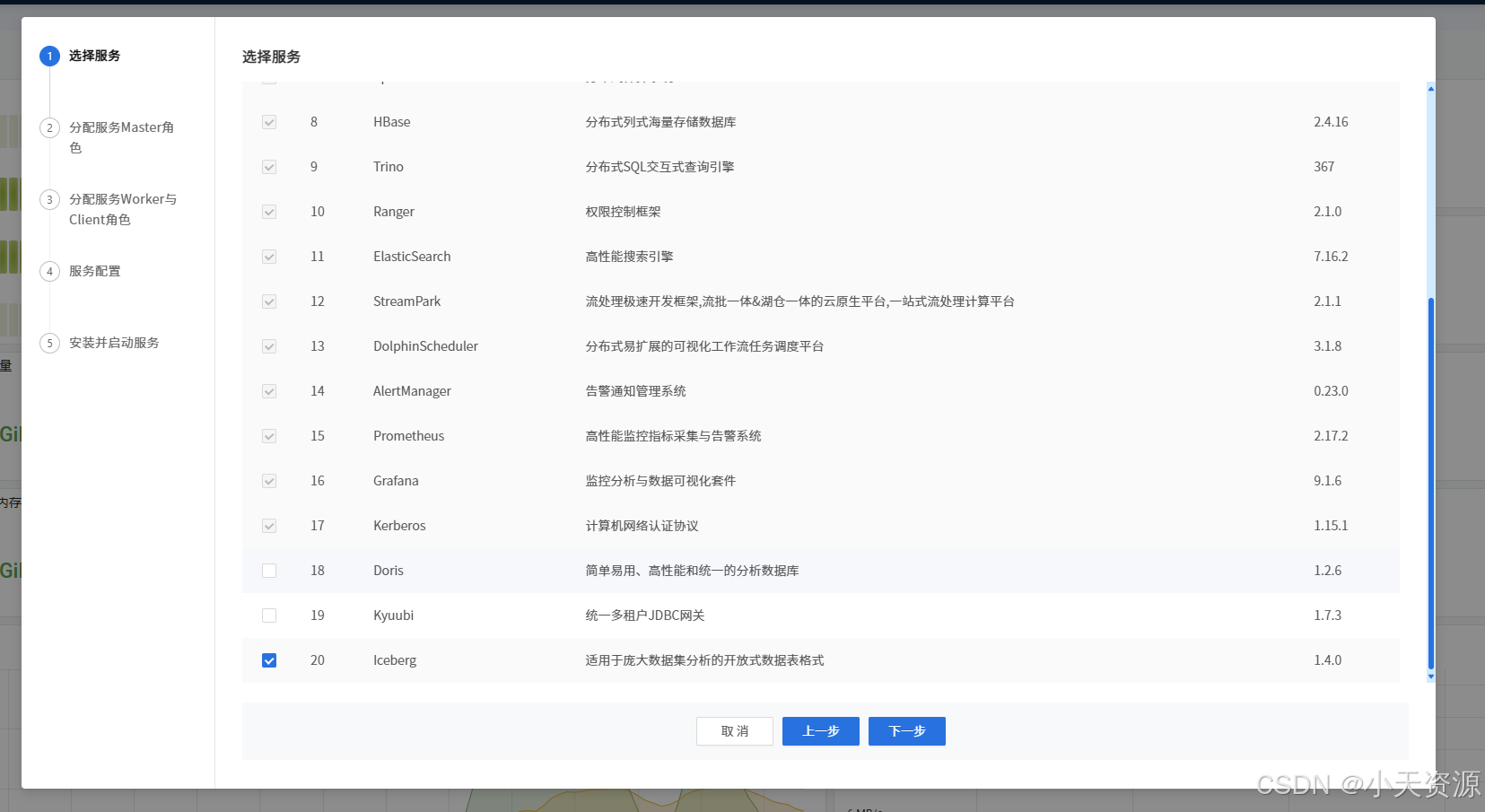The width and height of the screenshot is (1485, 812).
Task: Click the description 告警通知管理系统
Action: (x=635, y=391)
